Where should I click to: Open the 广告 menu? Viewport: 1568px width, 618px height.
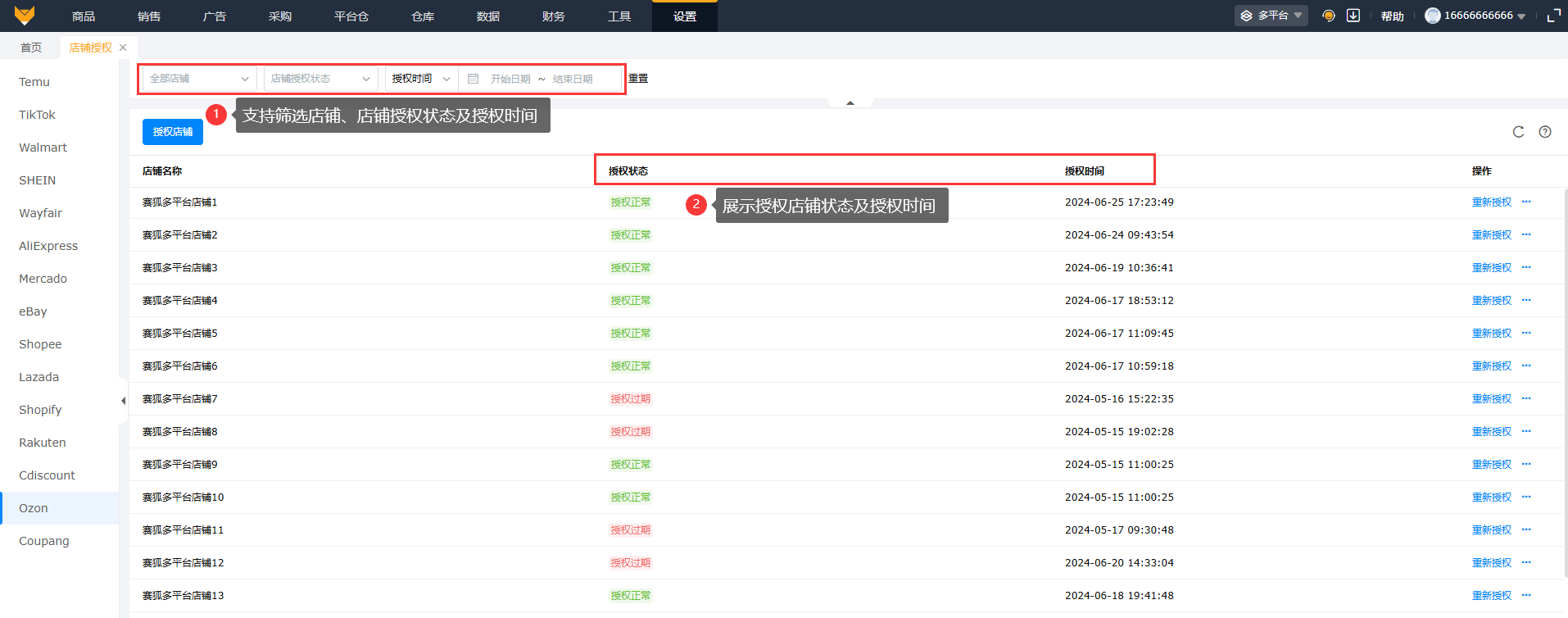215,16
